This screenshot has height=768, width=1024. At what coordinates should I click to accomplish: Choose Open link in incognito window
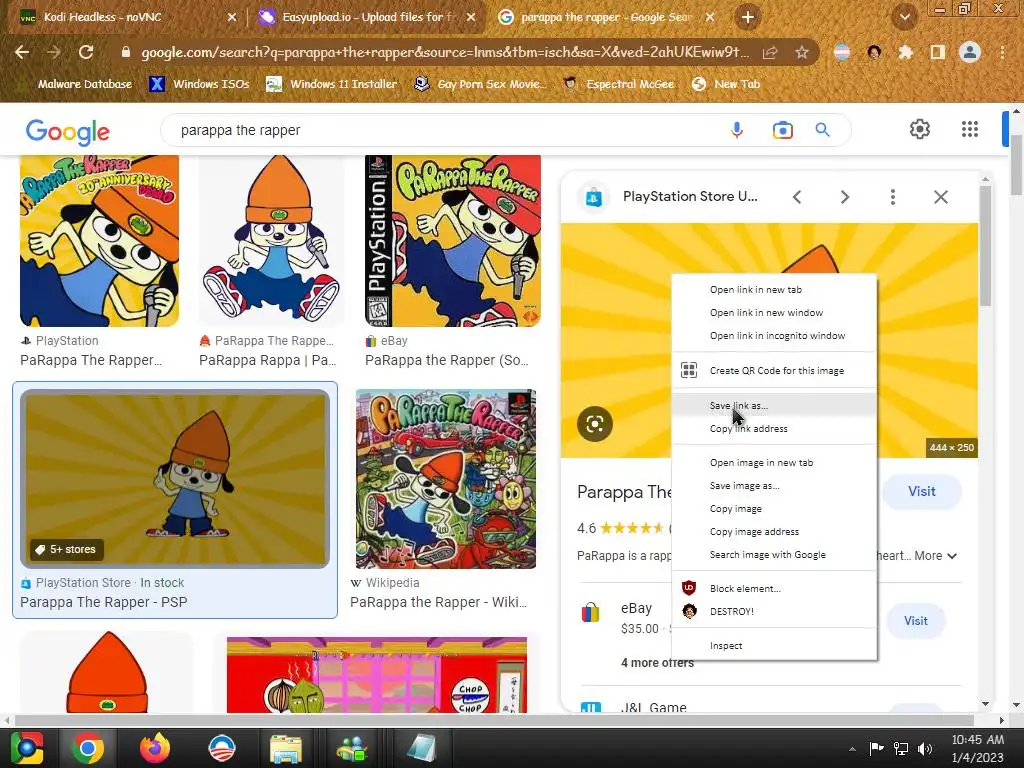775,336
